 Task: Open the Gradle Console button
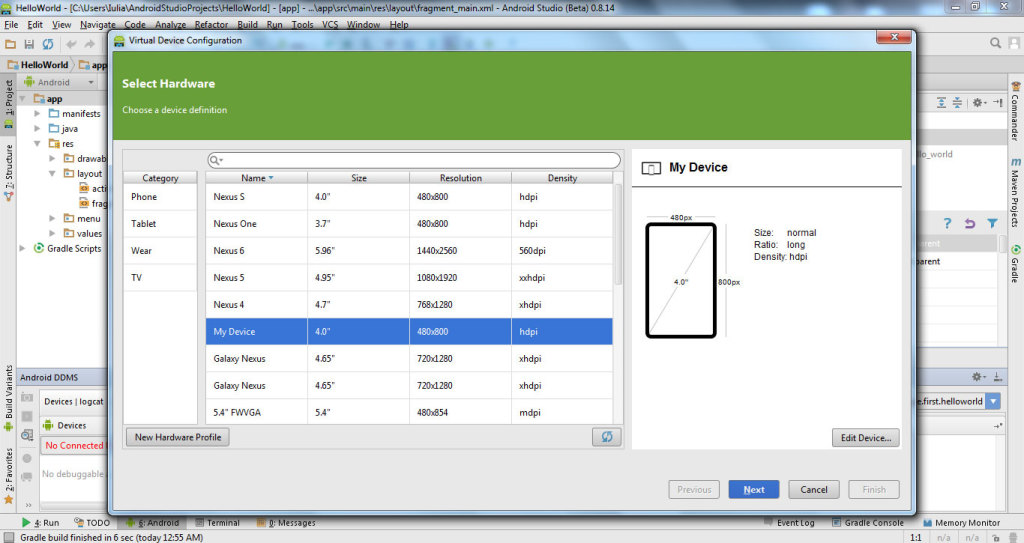click(x=868, y=523)
